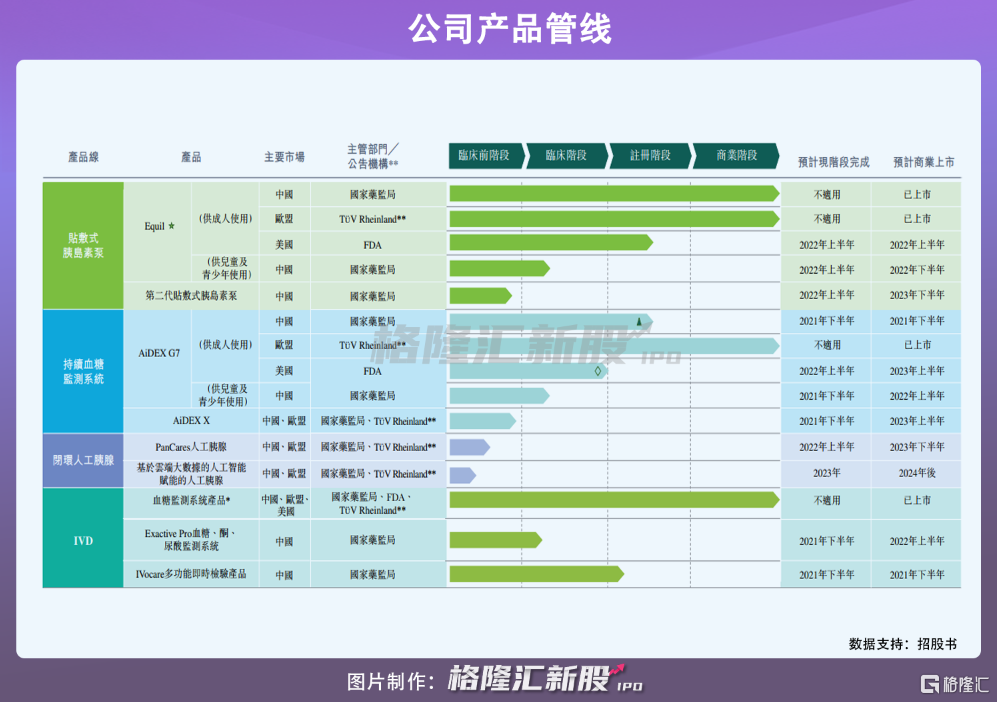Click the 預計商業上市 column header
The width and height of the screenshot is (997, 702).
coord(923,161)
